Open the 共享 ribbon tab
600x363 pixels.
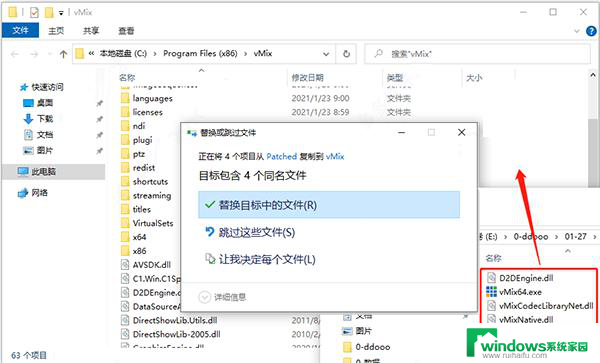(91, 31)
